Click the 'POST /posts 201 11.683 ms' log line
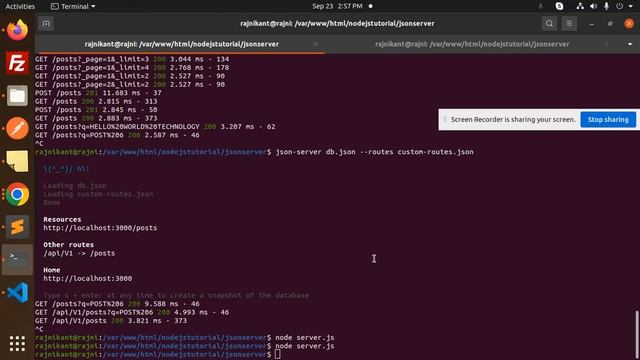The image size is (640, 360). pyautogui.click(x=98, y=93)
